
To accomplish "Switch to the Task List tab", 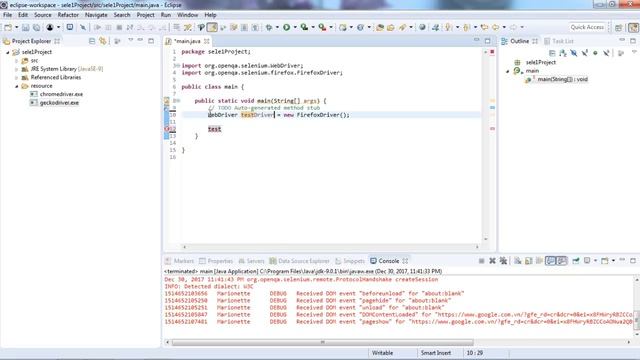I will pyautogui.click(x=559, y=41).
